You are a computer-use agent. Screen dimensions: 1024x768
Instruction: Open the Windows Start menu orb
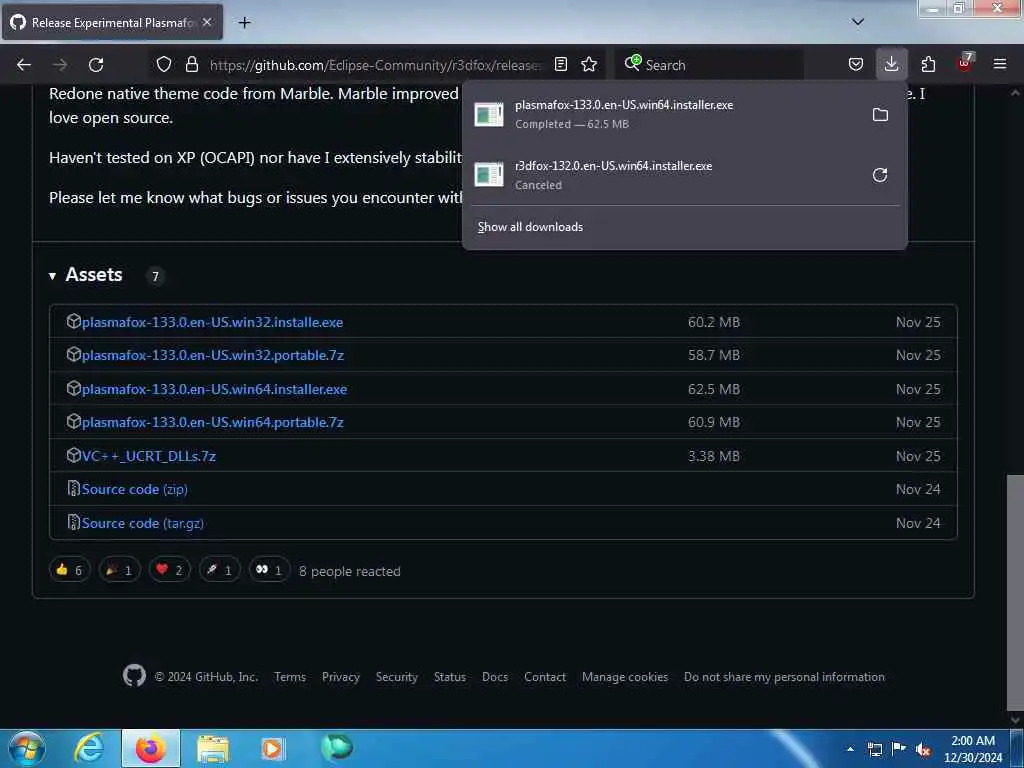(27, 748)
